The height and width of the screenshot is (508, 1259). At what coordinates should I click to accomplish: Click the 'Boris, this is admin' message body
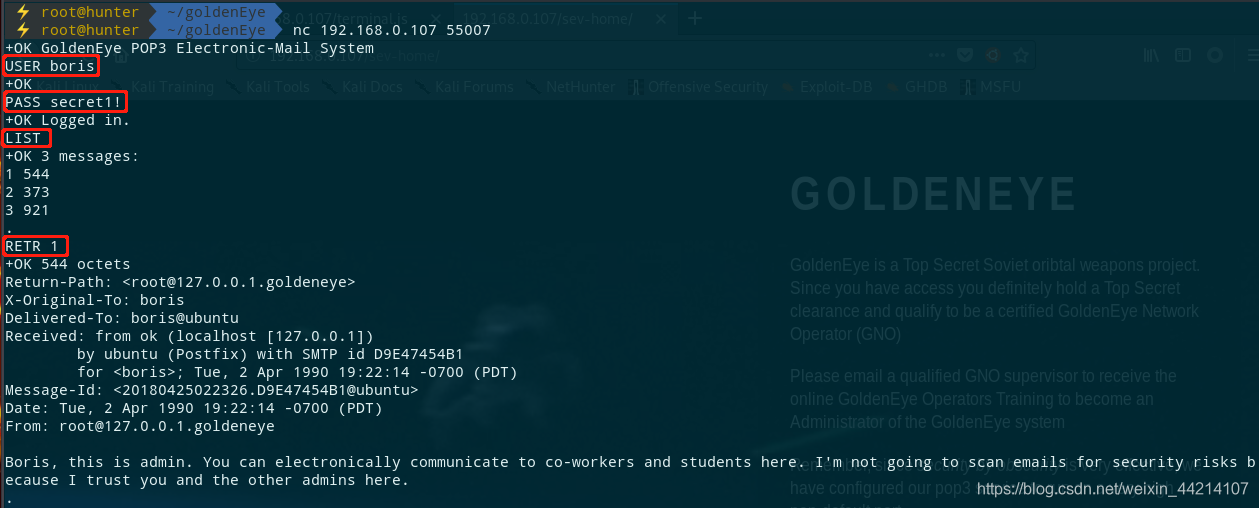pyautogui.click(x=630, y=471)
